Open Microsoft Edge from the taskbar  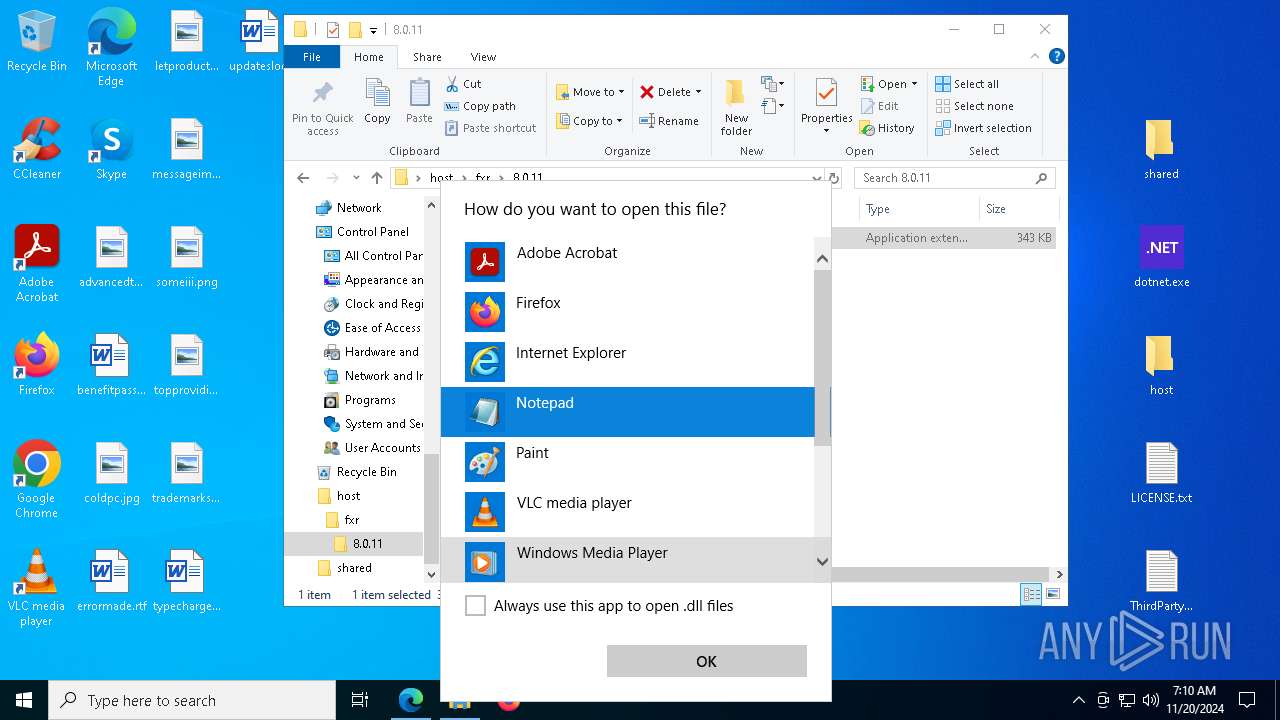pos(410,700)
